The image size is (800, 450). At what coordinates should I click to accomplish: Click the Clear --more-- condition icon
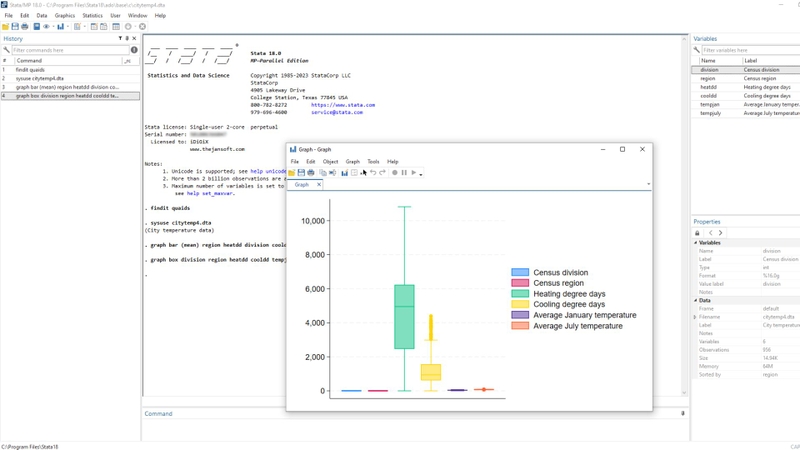(x=128, y=27)
